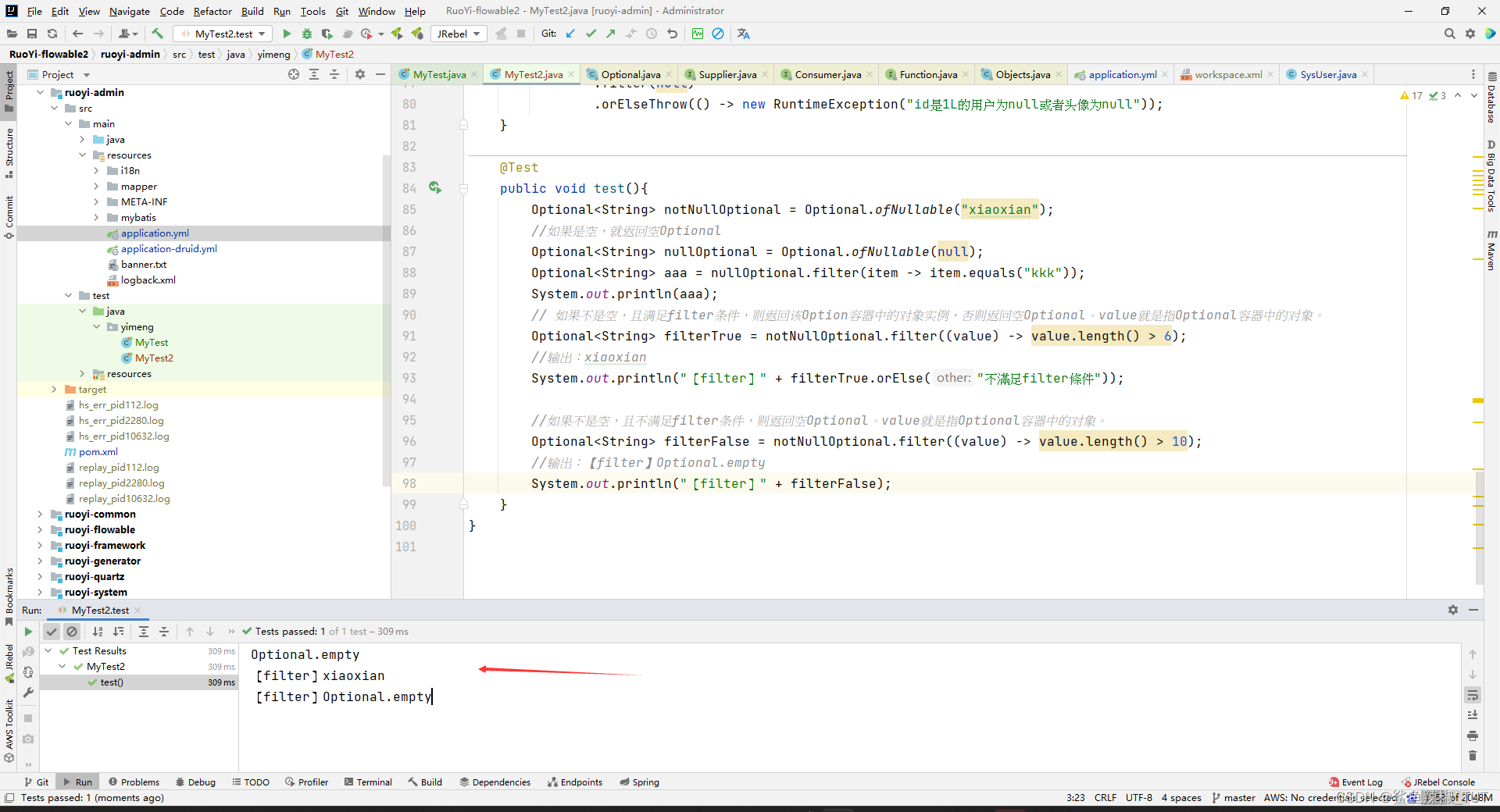1500x812 pixels.
Task: Open the Project view dropdown arrow
Action: pyautogui.click(x=87, y=75)
